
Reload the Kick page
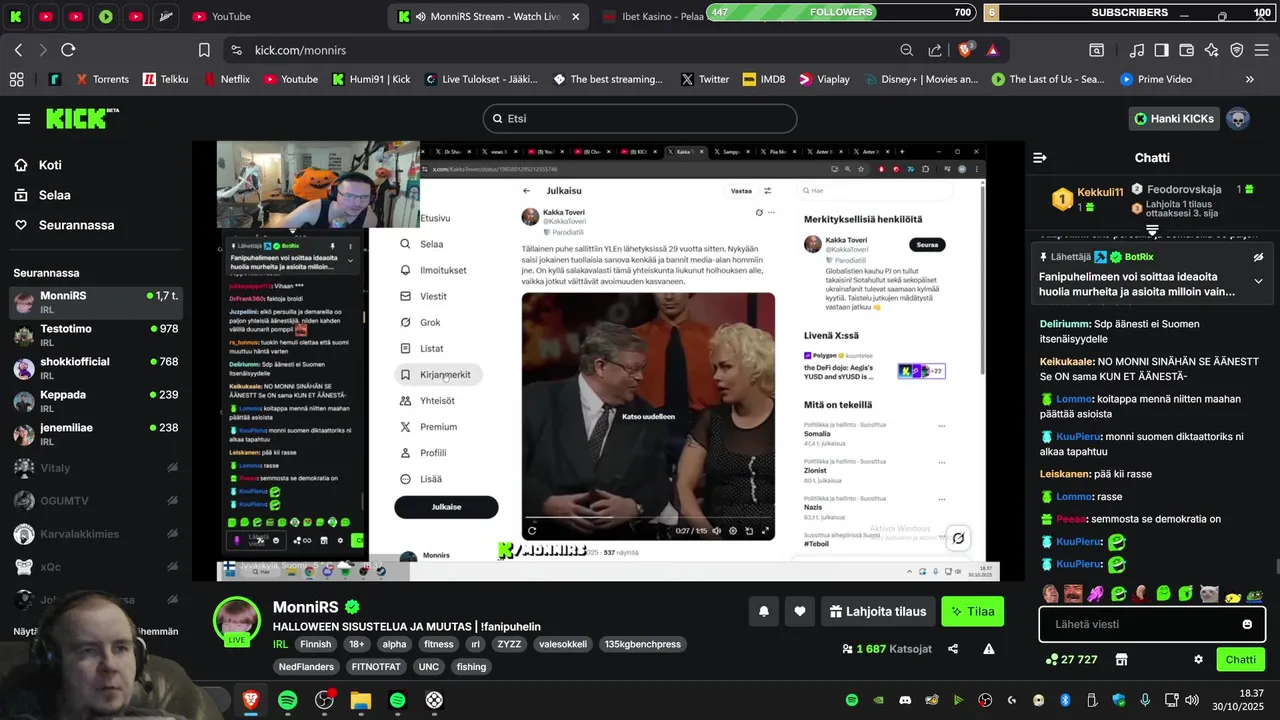68,50
